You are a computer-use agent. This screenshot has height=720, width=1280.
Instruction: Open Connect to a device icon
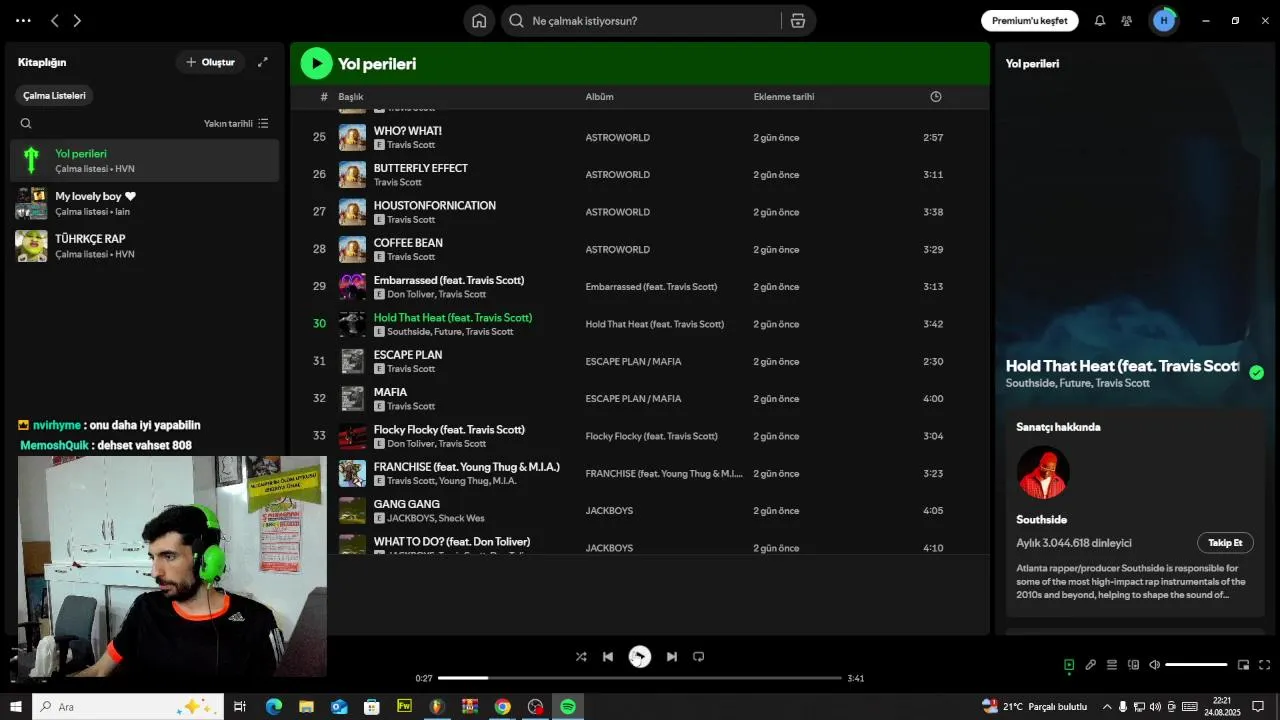[x=1134, y=665]
